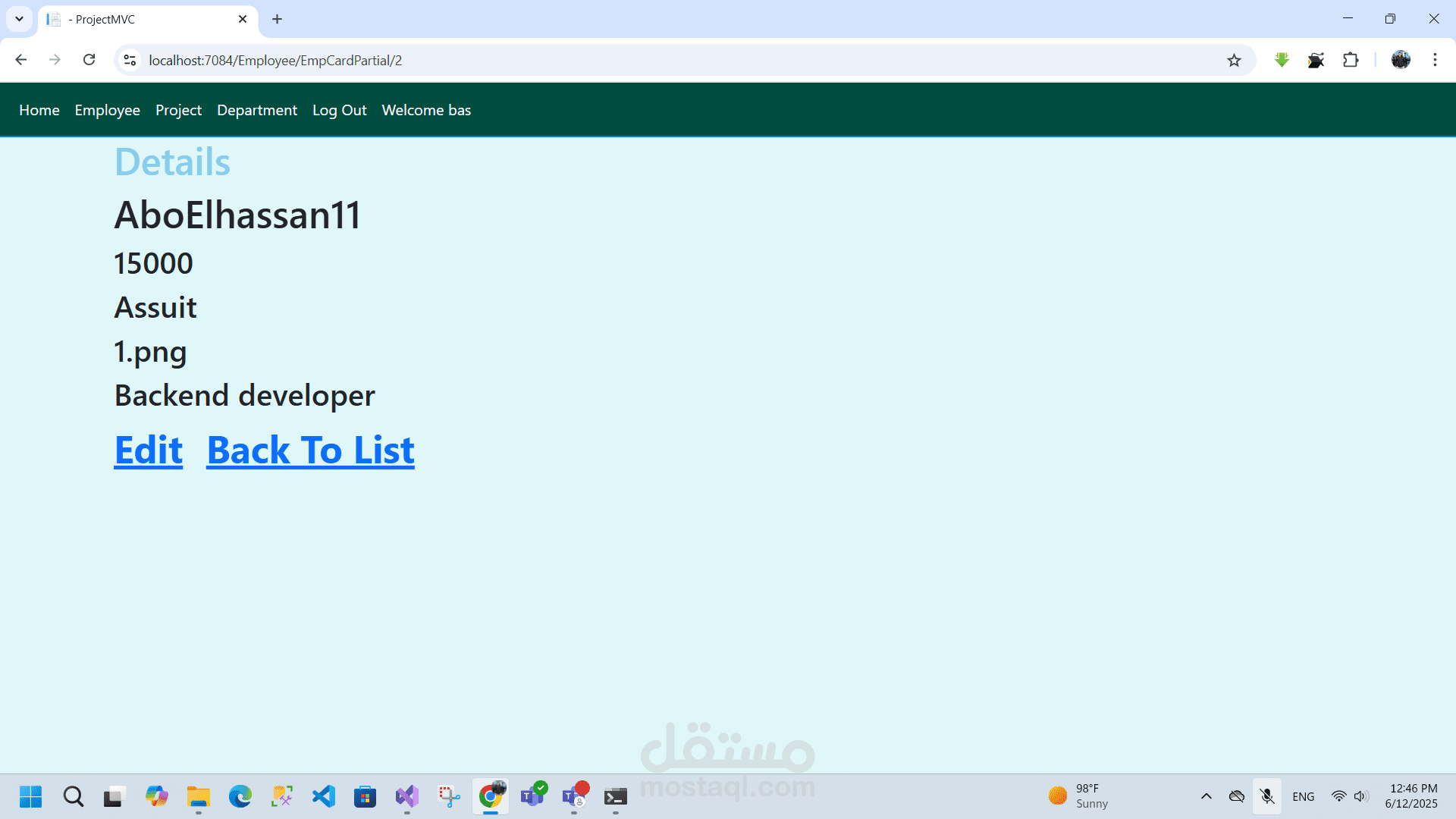Click the green download extension icon
Image resolution: width=1456 pixels, height=819 pixels.
(x=1282, y=60)
